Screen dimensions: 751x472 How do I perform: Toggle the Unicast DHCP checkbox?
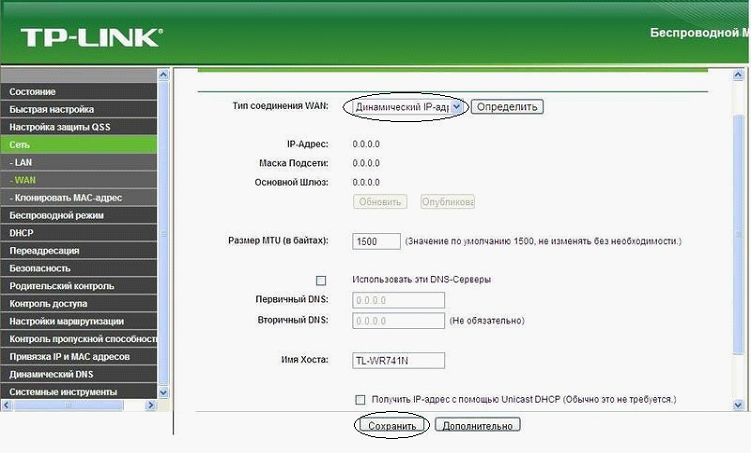(360, 400)
